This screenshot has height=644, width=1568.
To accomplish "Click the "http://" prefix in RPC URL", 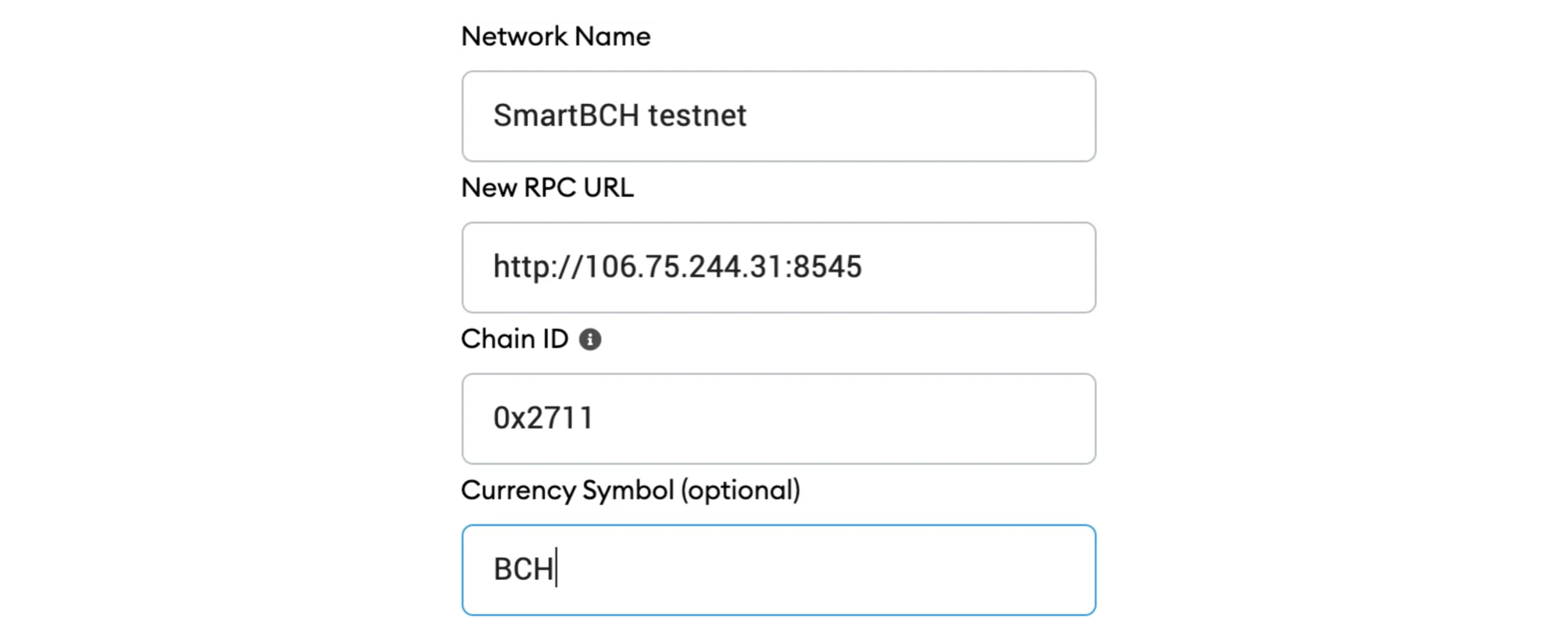I will click(x=539, y=267).
